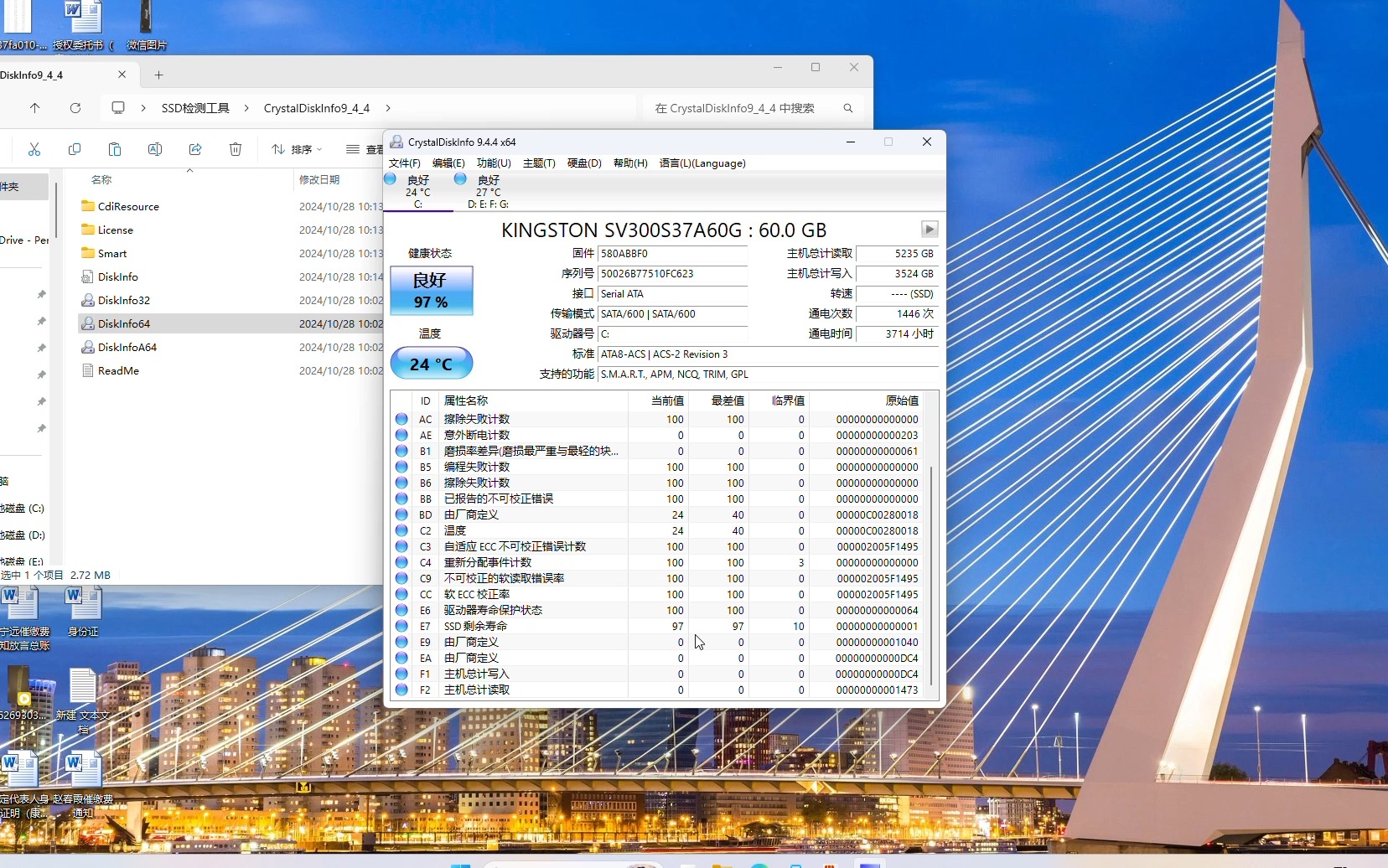Switch to the C: disk tab
Viewport: 1388px width, 868px height.
[418, 192]
